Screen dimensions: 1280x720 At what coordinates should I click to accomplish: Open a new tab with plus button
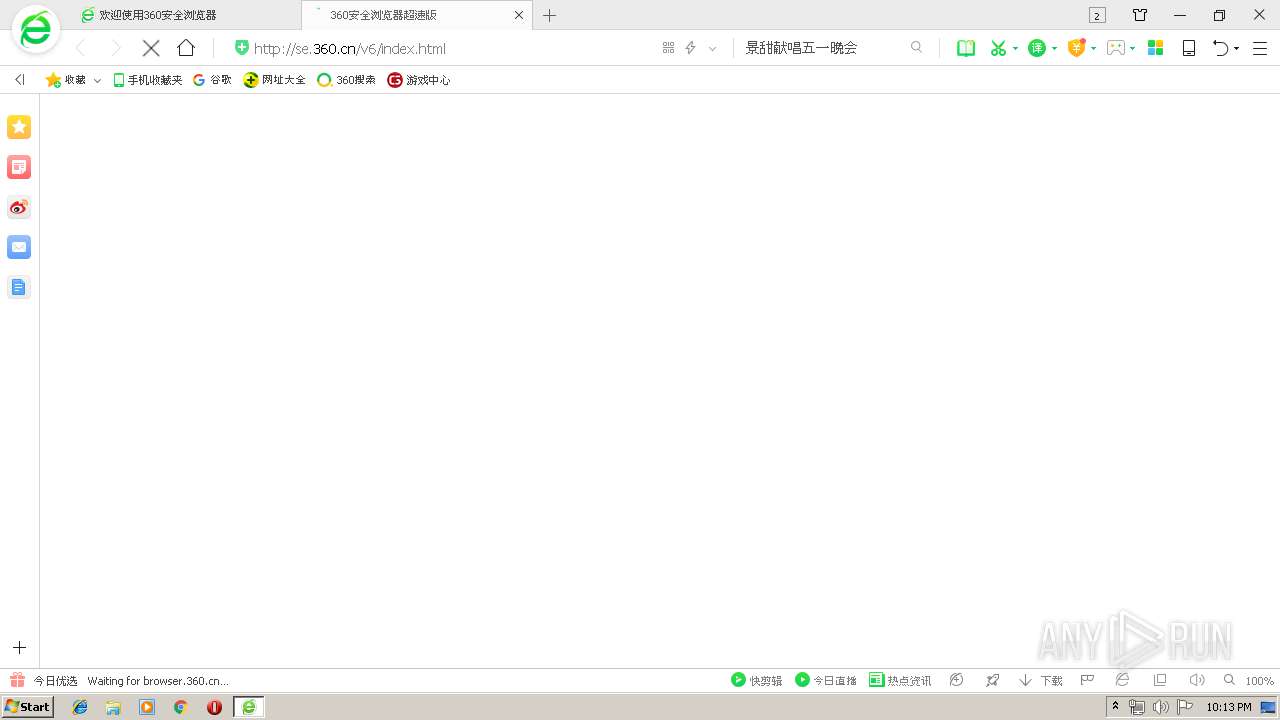click(x=549, y=15)
